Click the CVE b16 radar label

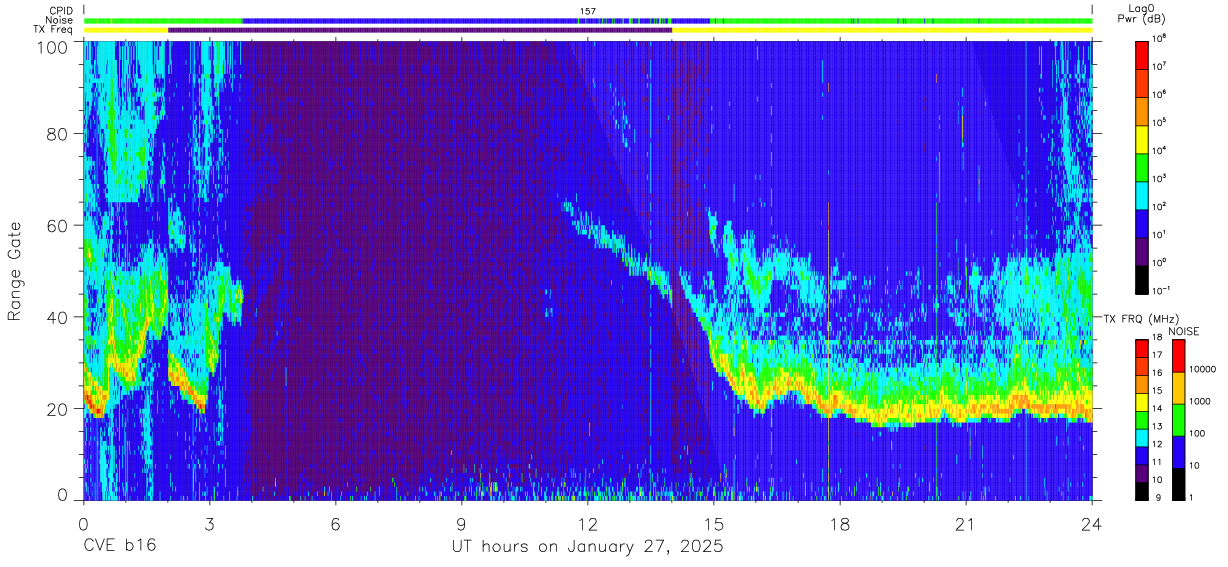[x=119, y=547]
